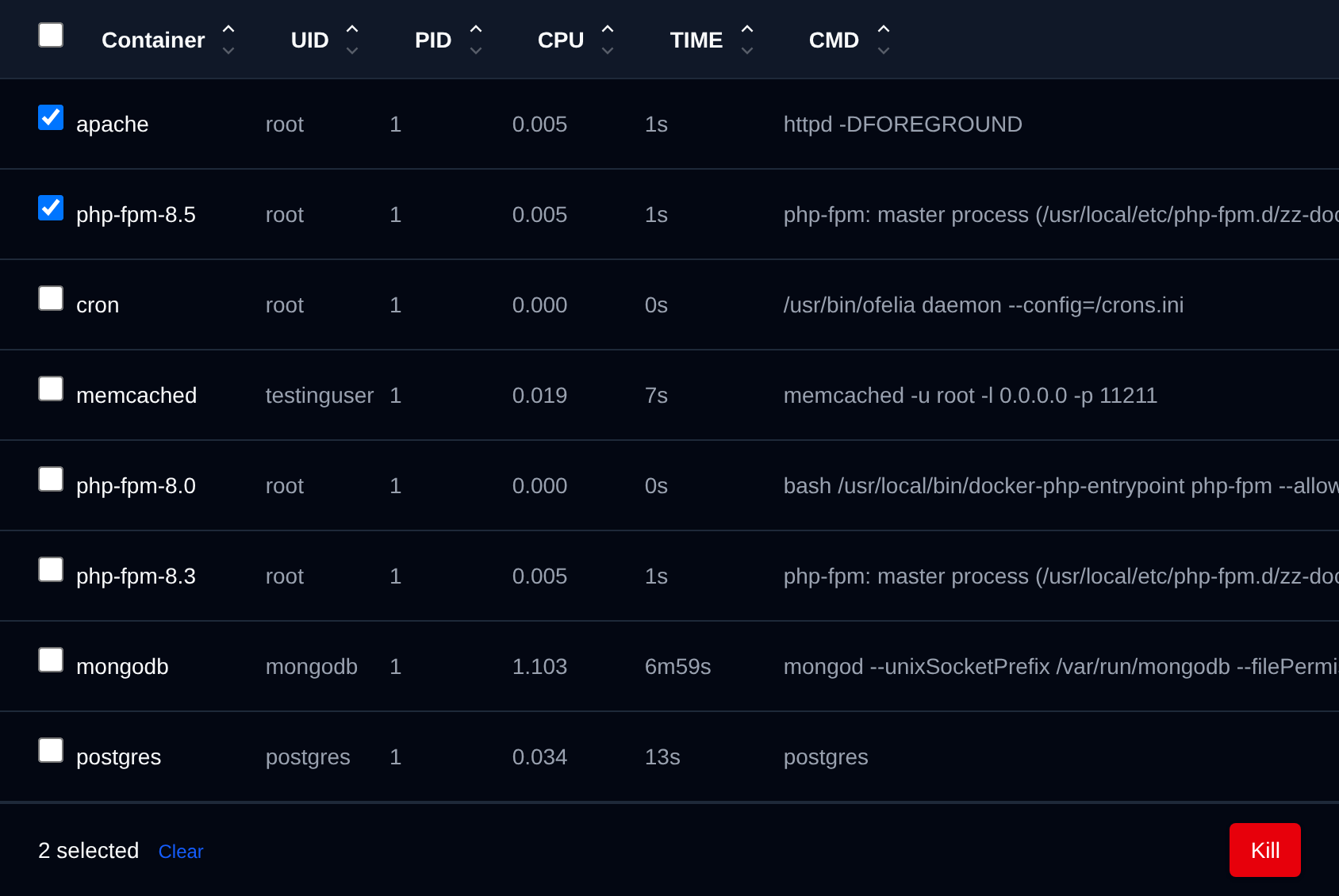Viewport: 1339px width, 896px height.
Task: Click the mongod --unixSocketPrefix command
Action: (1061, 667)
